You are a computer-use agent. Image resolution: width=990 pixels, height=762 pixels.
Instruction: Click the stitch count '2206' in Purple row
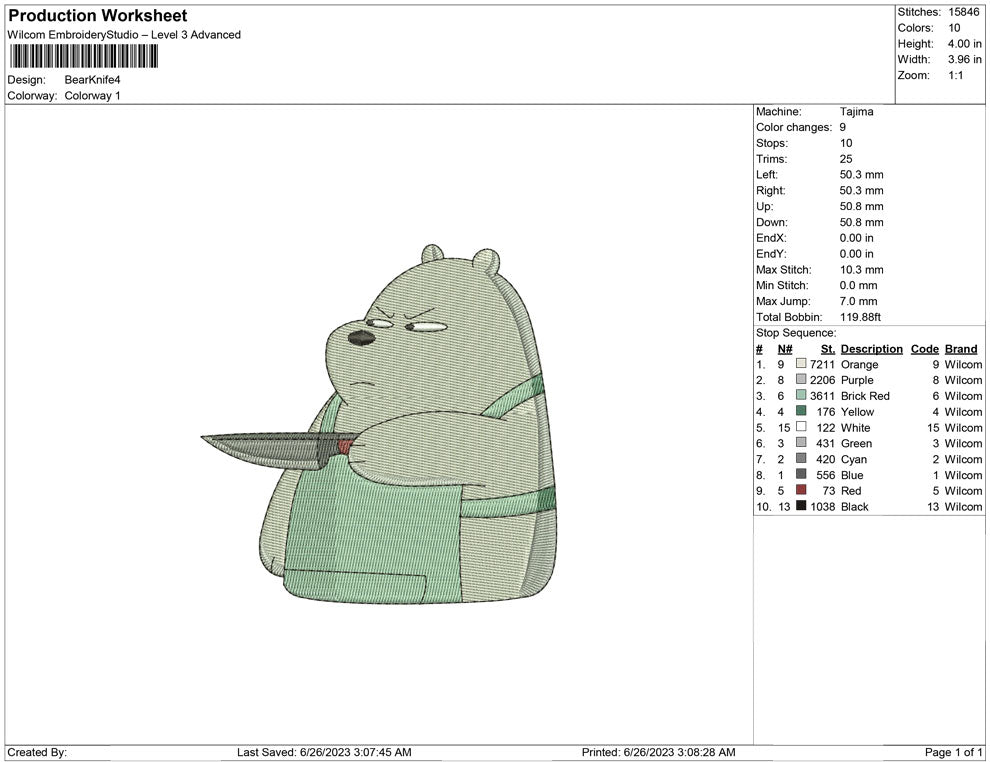pos(822,380)
